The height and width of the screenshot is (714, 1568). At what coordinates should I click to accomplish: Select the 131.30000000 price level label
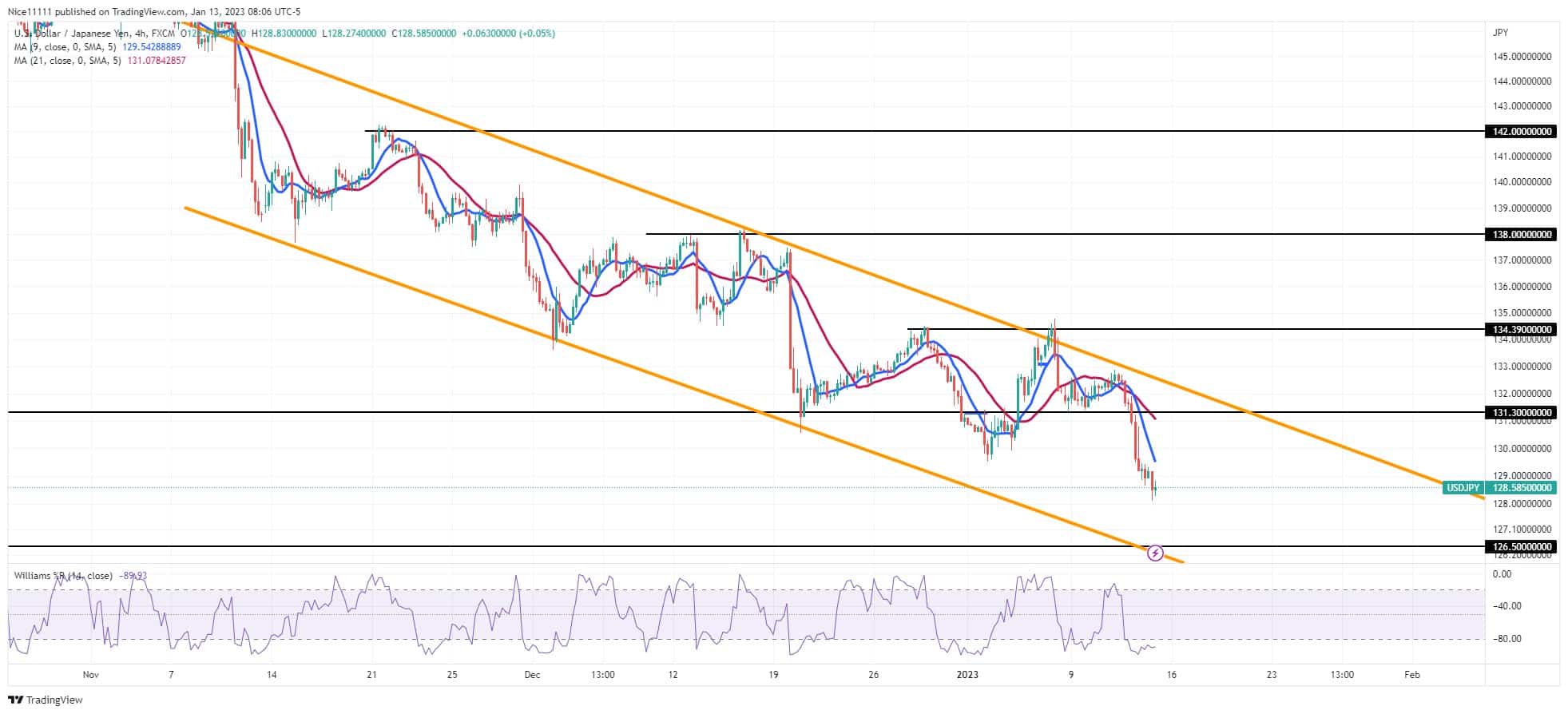pyautogui.click(x=1521, y=412)
